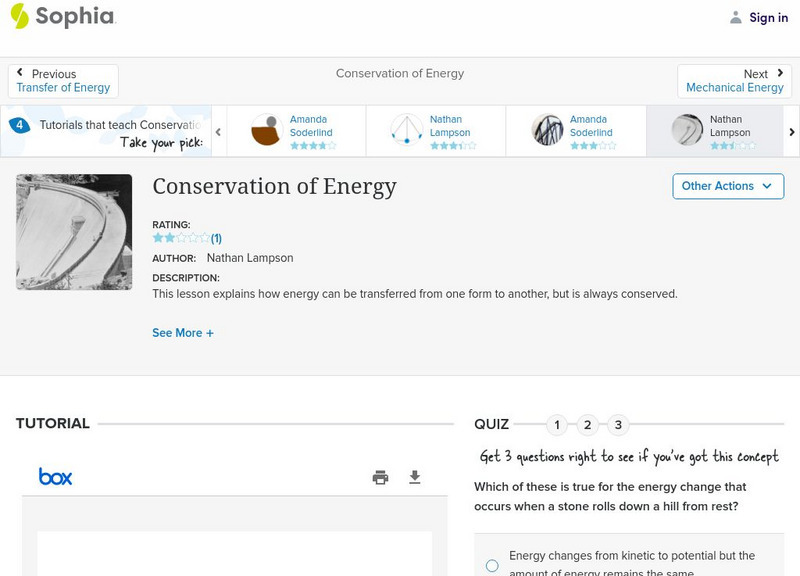This screenshot has height=576, width=800.
Task: Go to Previous lesson Transfer of Energy
Action: (x=63, y=81)
